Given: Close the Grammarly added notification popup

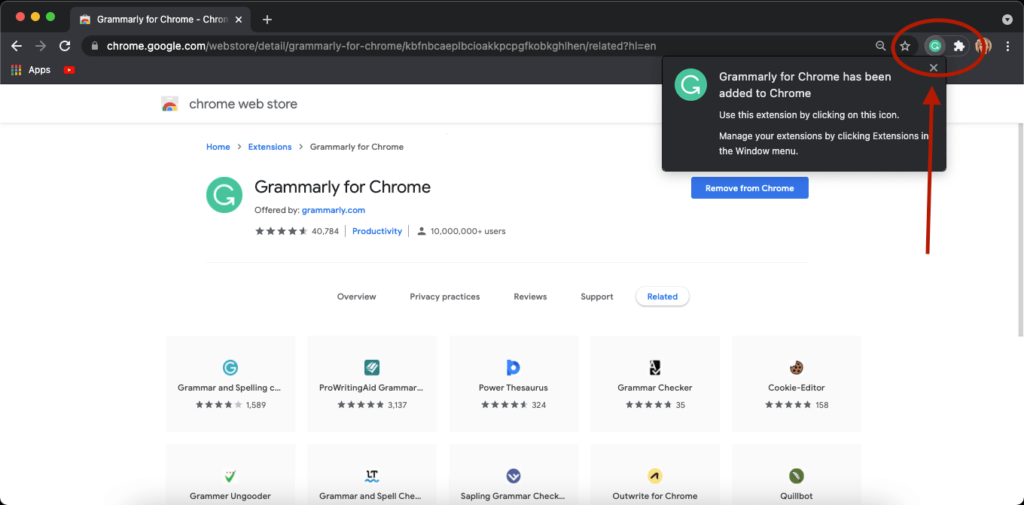Looking at the screenshot, I should [934, 68].
